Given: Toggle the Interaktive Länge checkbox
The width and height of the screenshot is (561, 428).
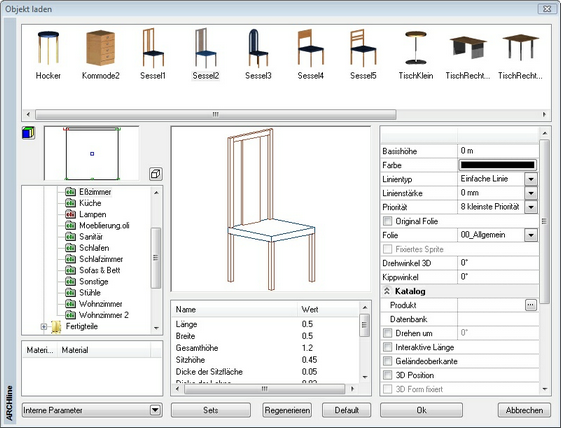Looking at the screenshot, I should click(x=387, y=347).
